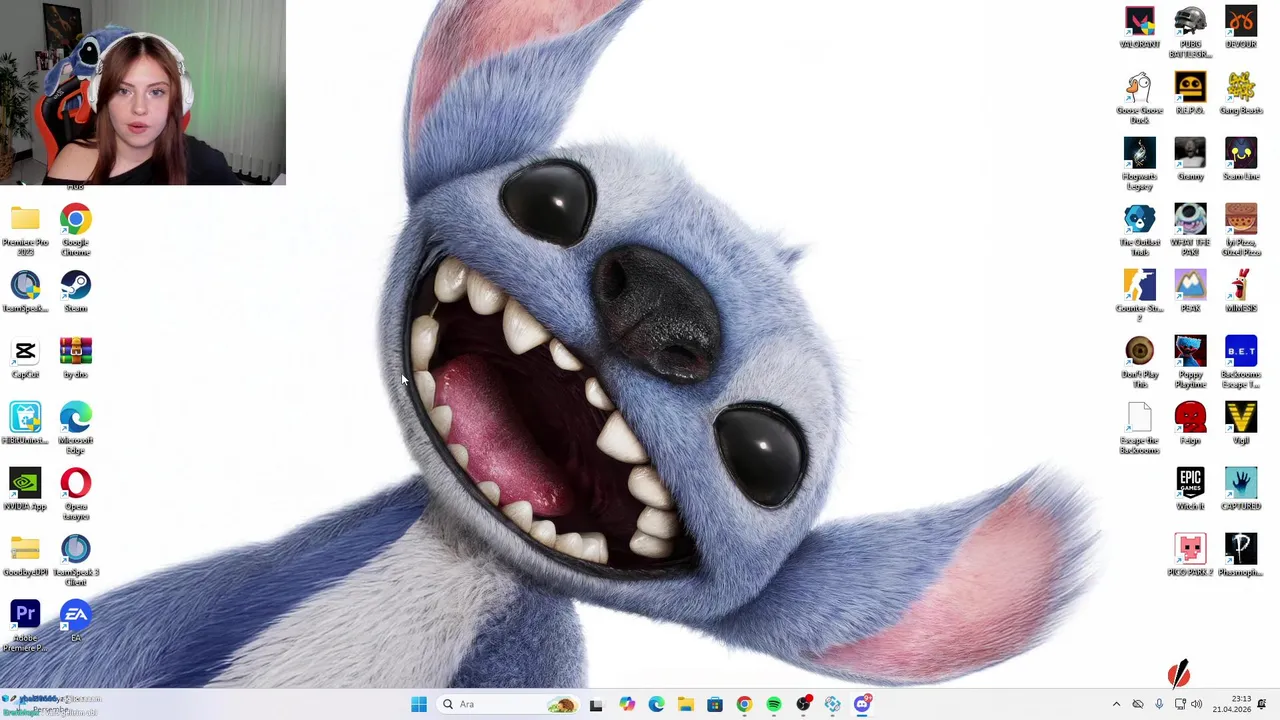Open the Google Chrome desktop shortcut
1280x720 pixels.
(75, 230)
